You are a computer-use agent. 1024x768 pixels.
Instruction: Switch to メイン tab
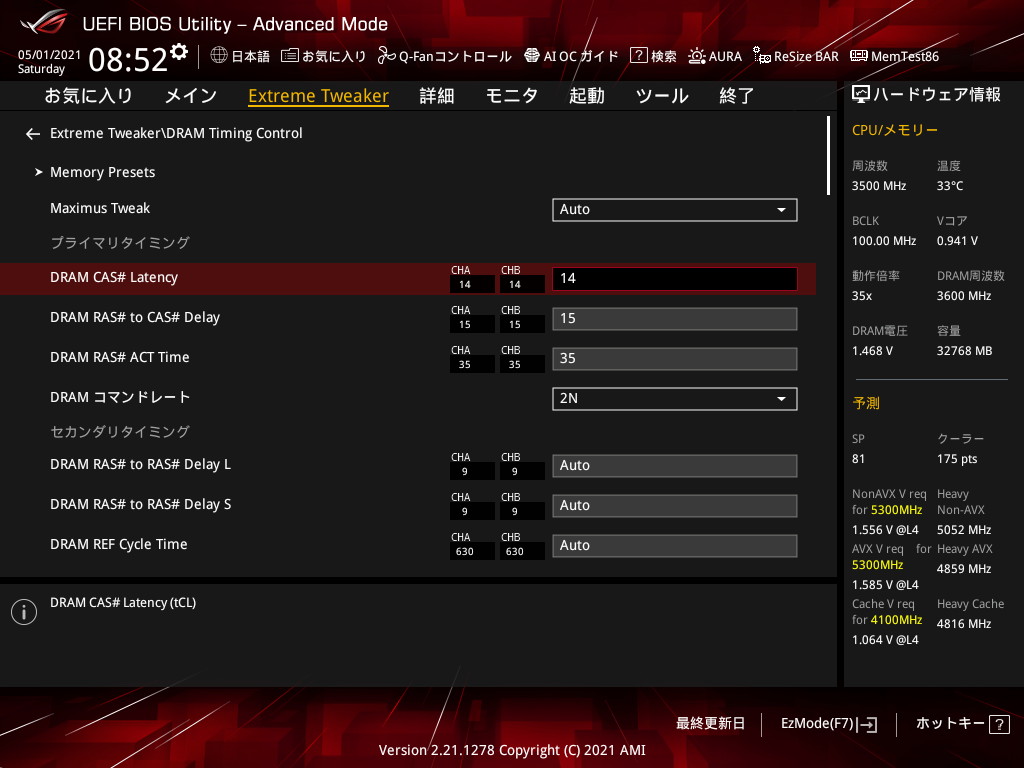[191, 96]
